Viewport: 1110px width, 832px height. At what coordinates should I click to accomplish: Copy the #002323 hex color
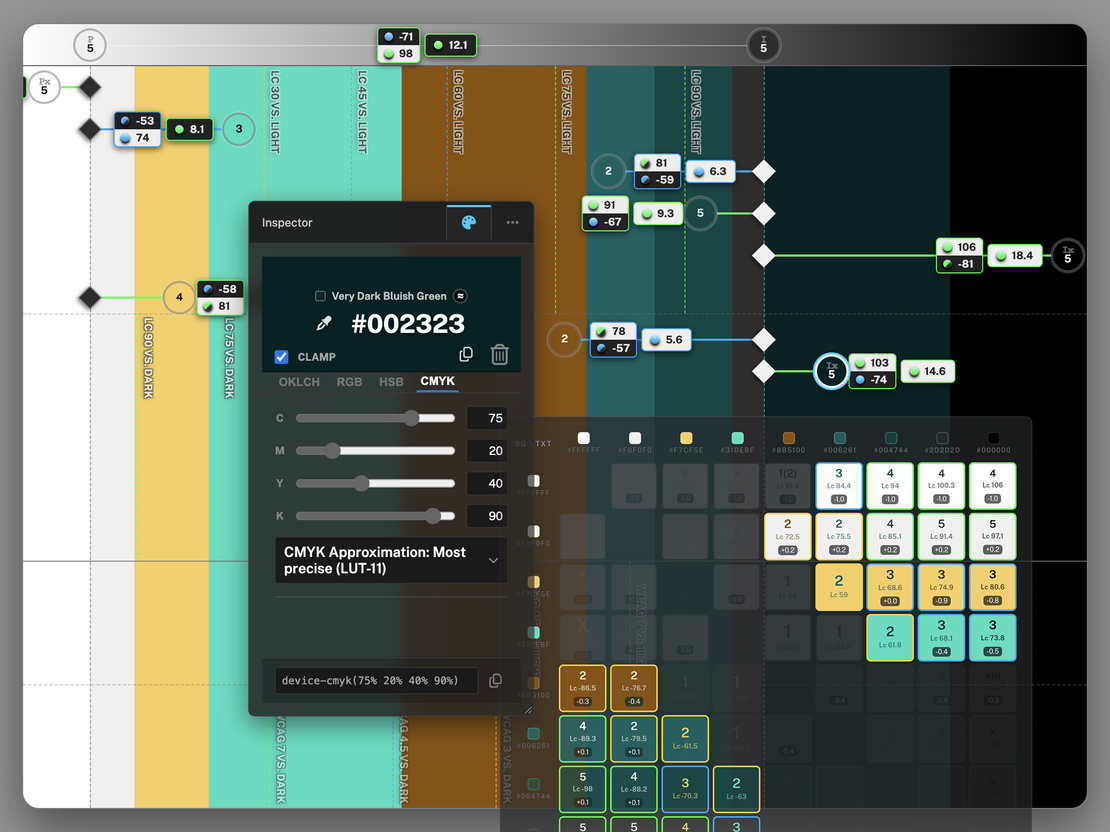tap(466, 354)
